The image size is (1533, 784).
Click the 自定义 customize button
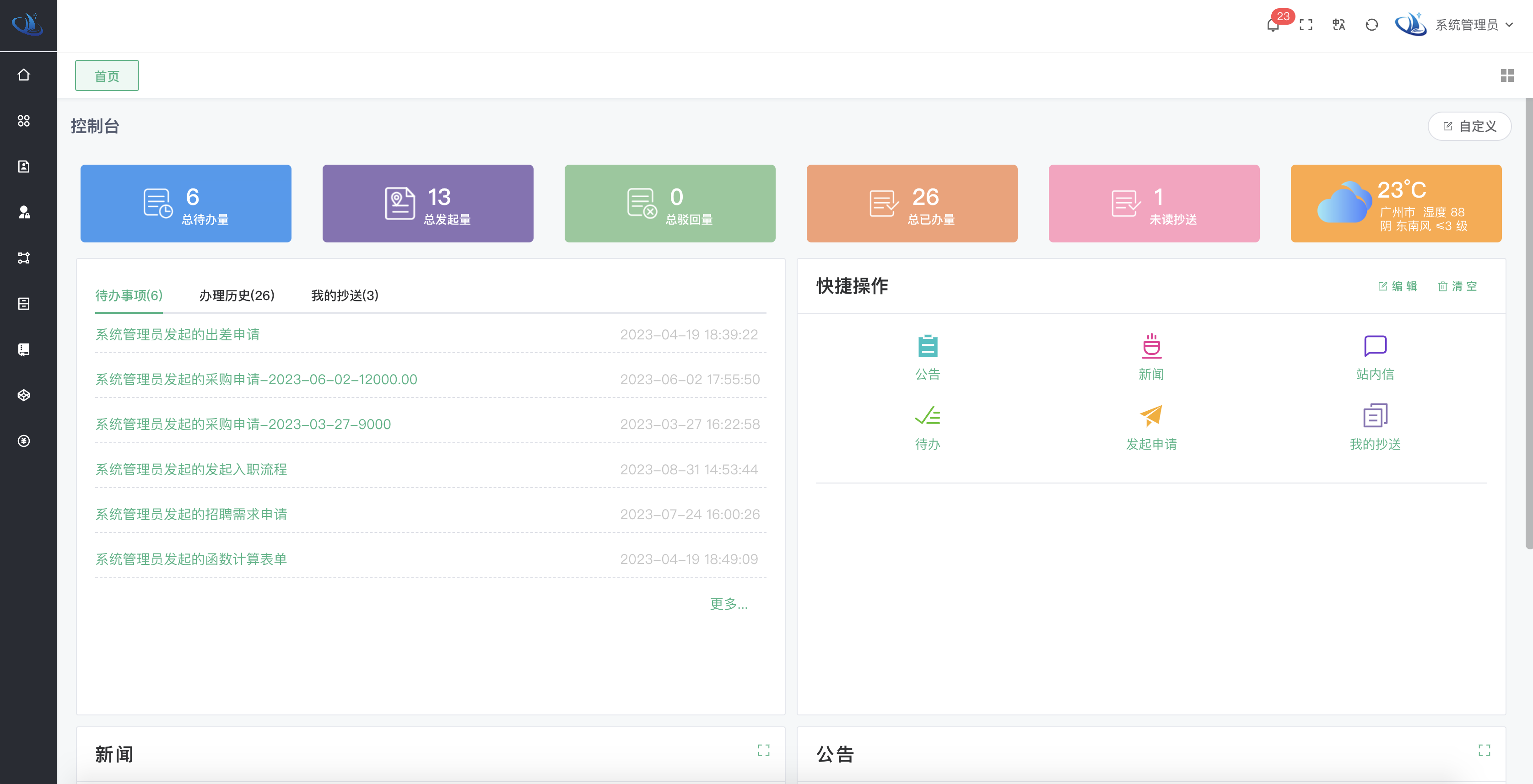tap(1469, 126)
